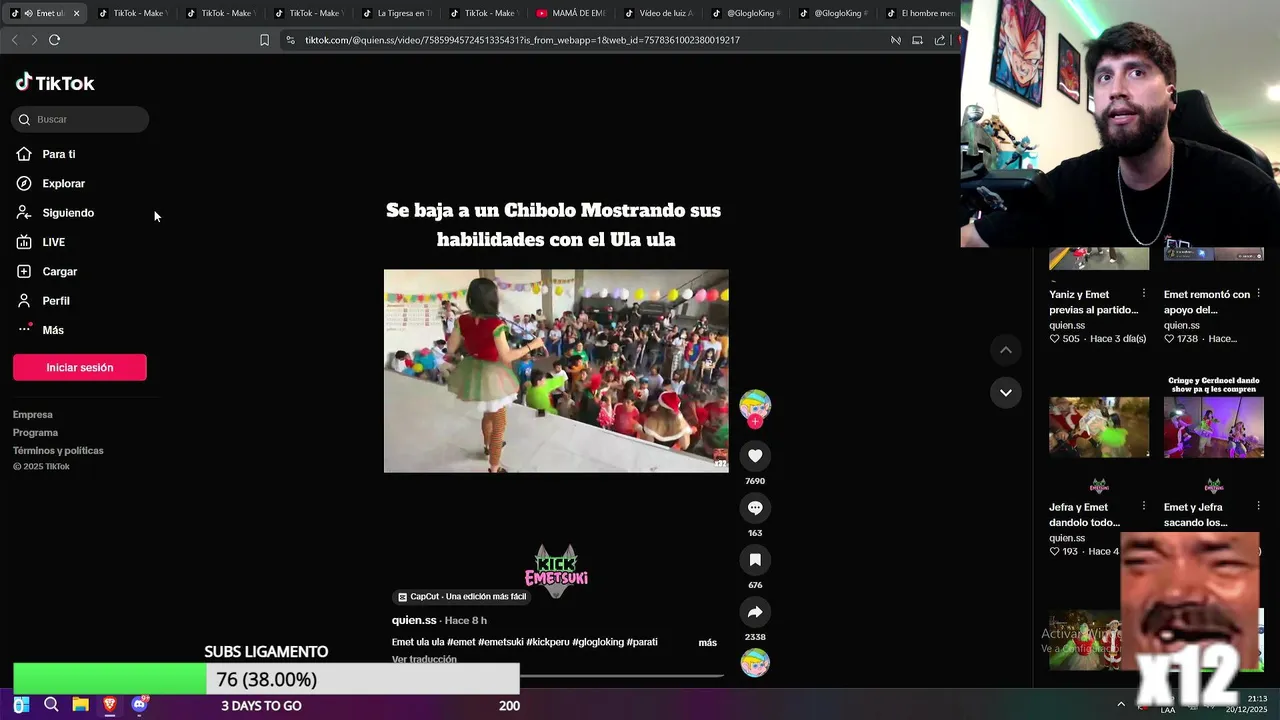Seek on the video progress bar
1280x720 pixels.
coord(556,676)
